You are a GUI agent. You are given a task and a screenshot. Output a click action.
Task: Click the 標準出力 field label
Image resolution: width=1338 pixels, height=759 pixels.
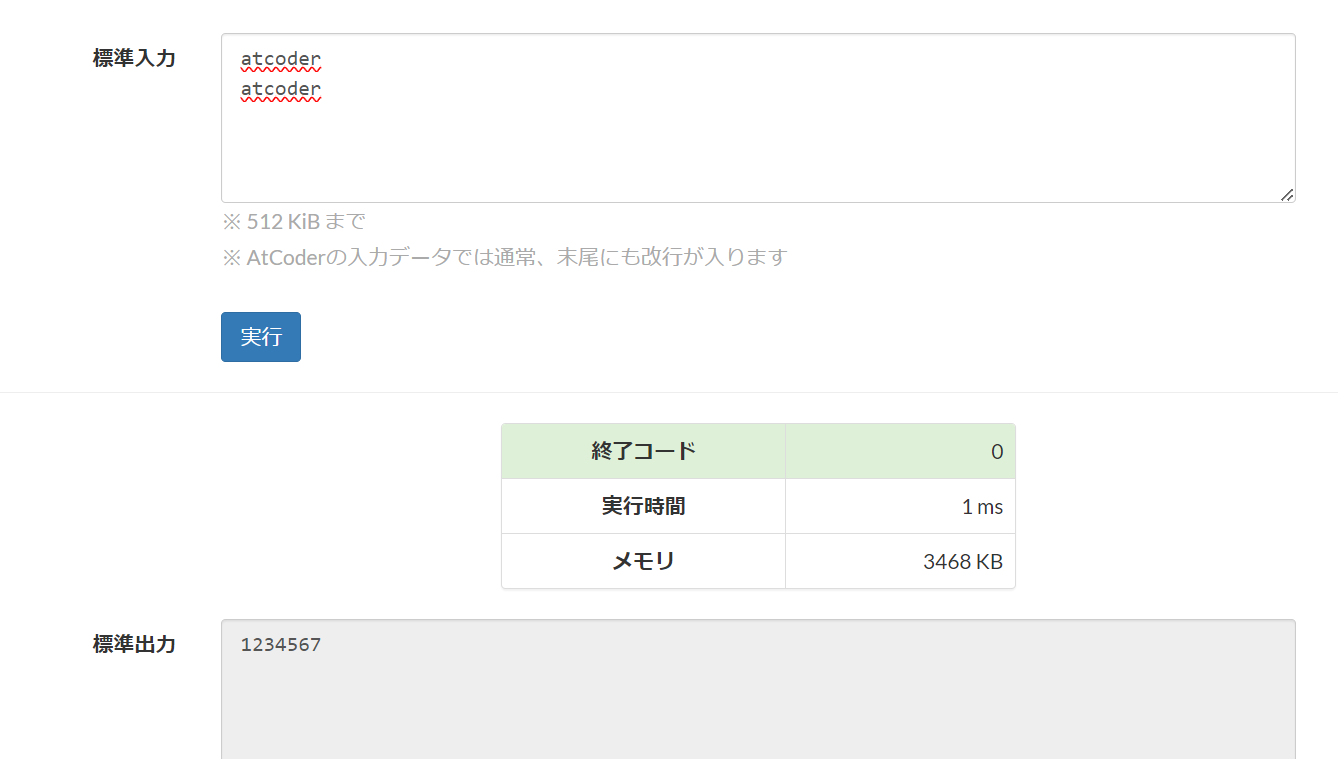(134, 644)
